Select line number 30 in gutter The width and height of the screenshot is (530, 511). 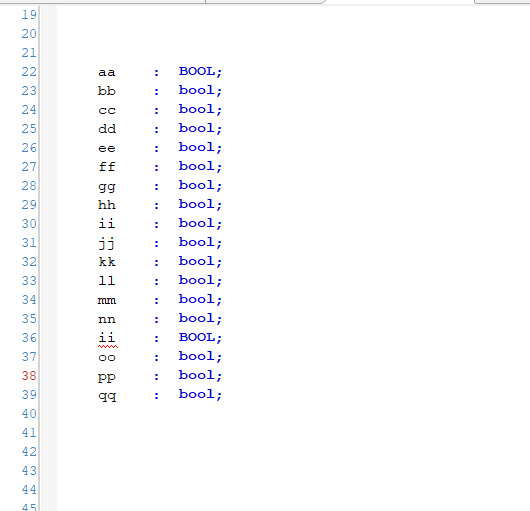(29, 223)
